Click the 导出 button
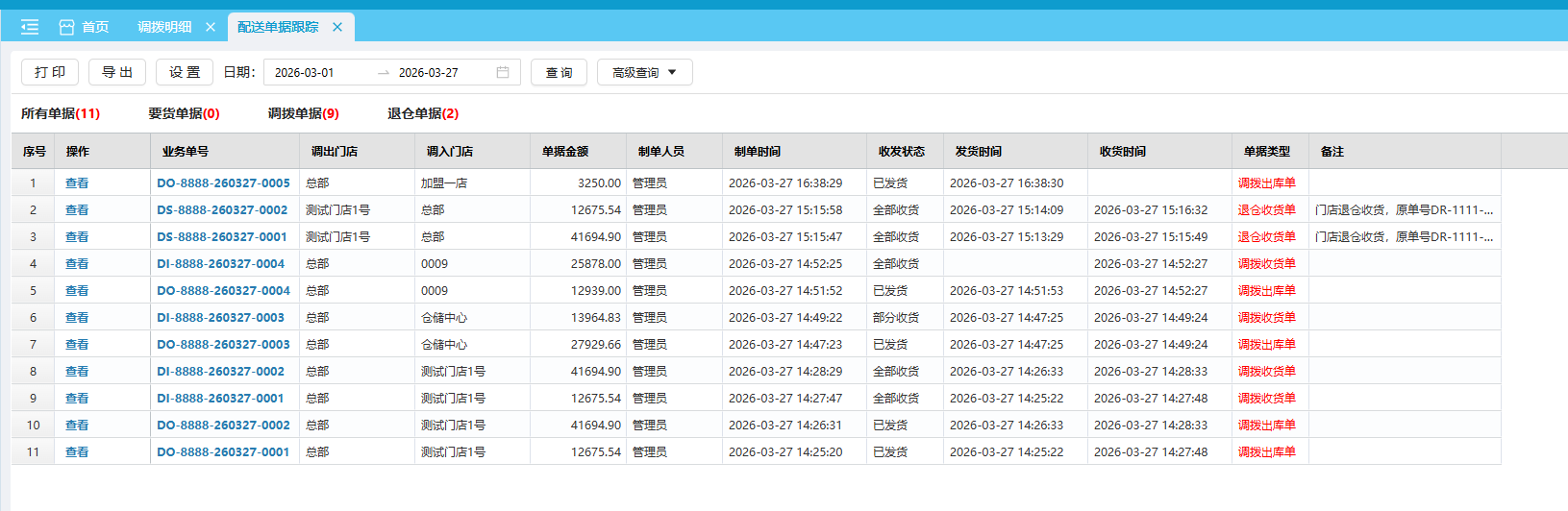The height and width of the screenshot is (511, 1568). click(x=117, y=72)
